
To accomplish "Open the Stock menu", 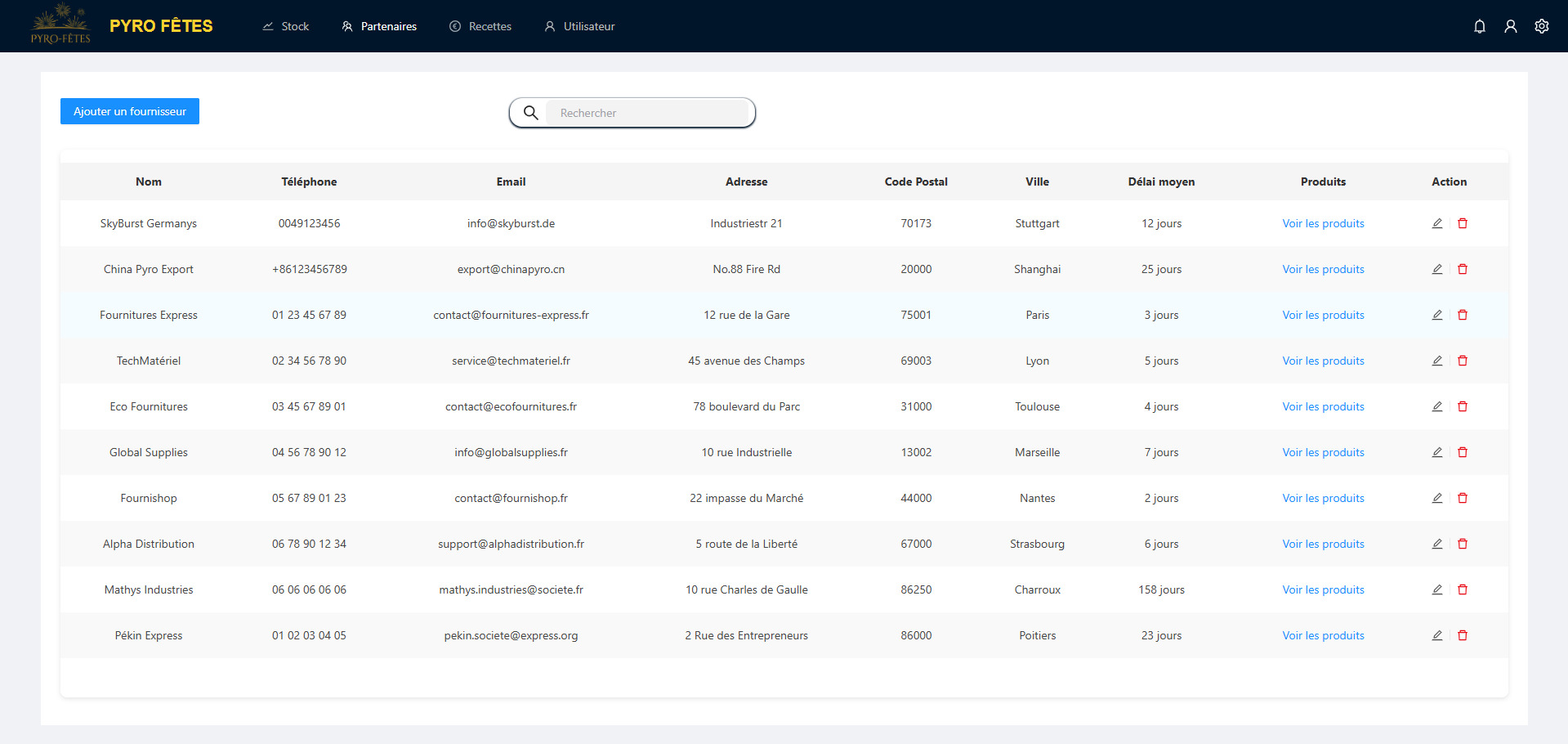I will coord(286,26).
